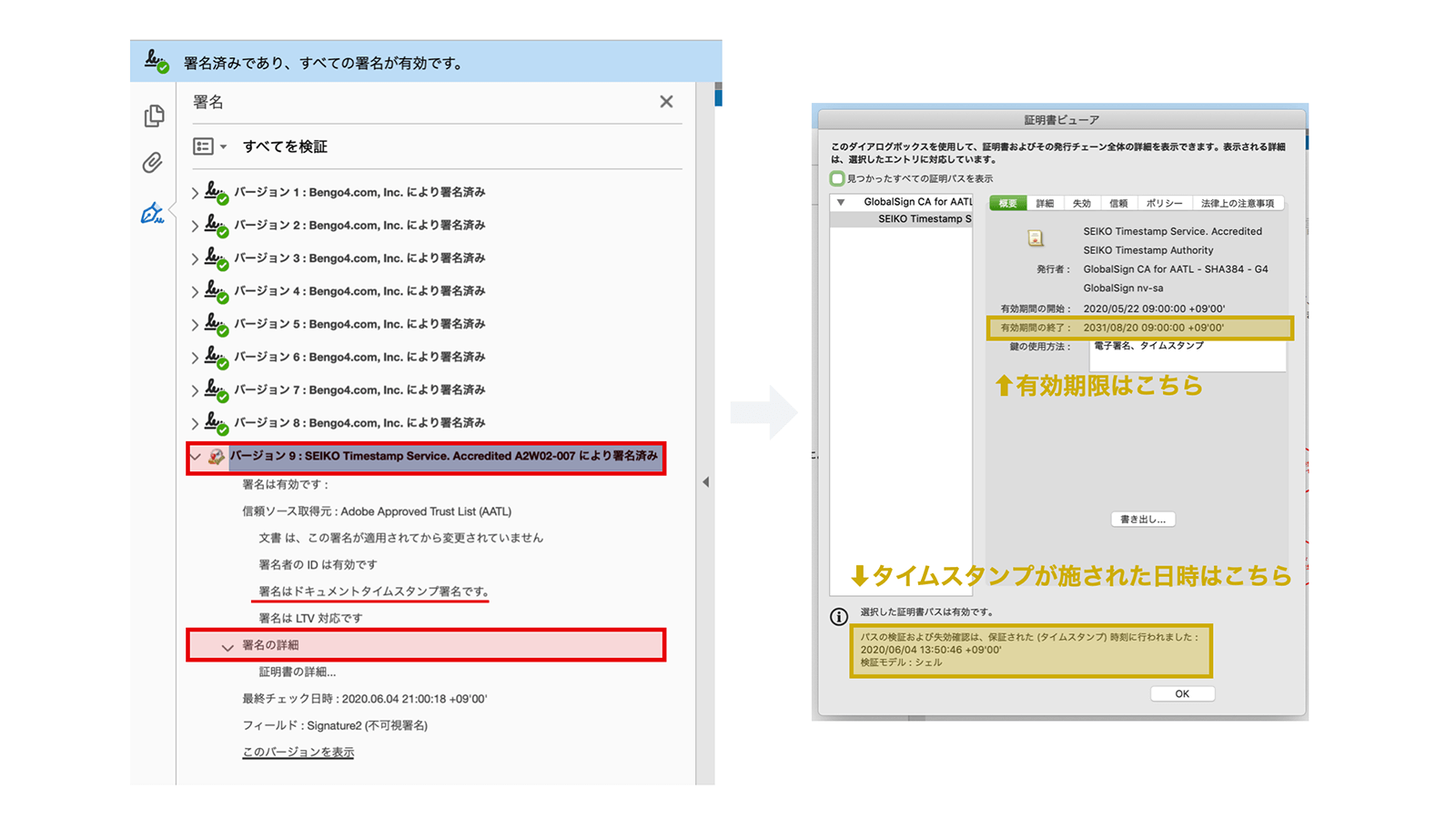Click 最終チェック日時 line in signature details
Image resolution: width=1456 pixels, height=819 pixels.
tap(365, 699)
